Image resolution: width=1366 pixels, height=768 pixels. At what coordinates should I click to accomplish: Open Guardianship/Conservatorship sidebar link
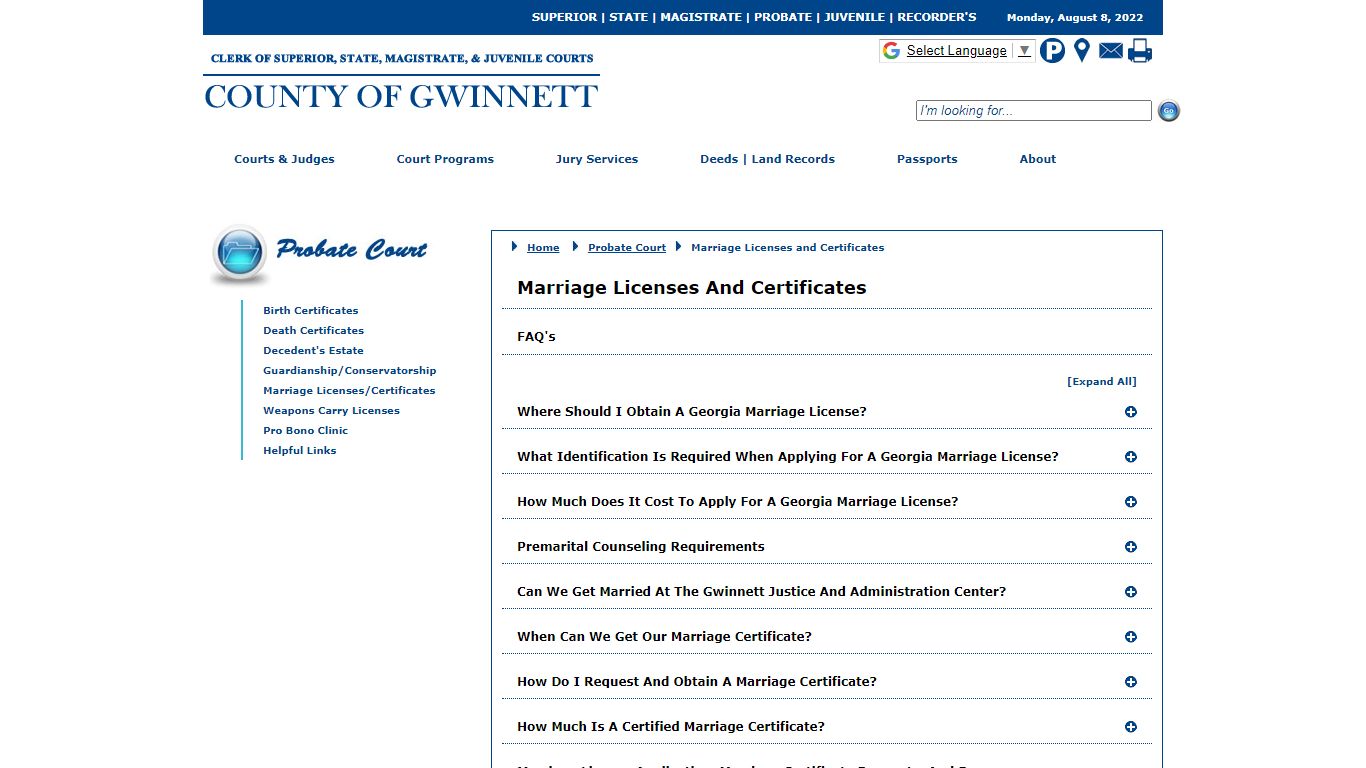(350, 371)
